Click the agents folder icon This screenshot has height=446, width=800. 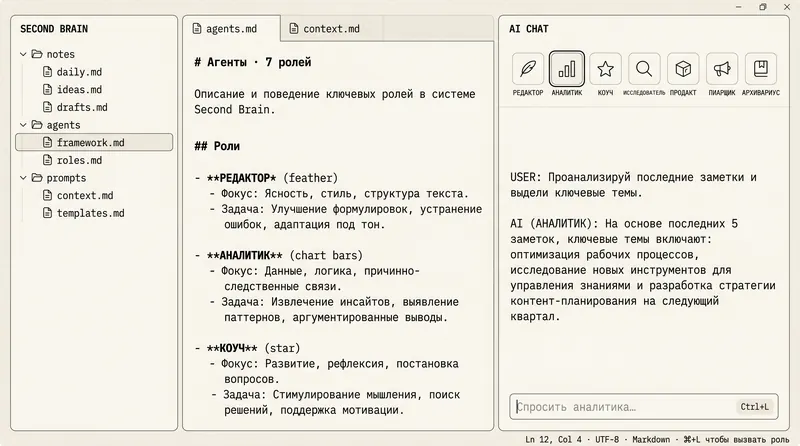(37, 125)
